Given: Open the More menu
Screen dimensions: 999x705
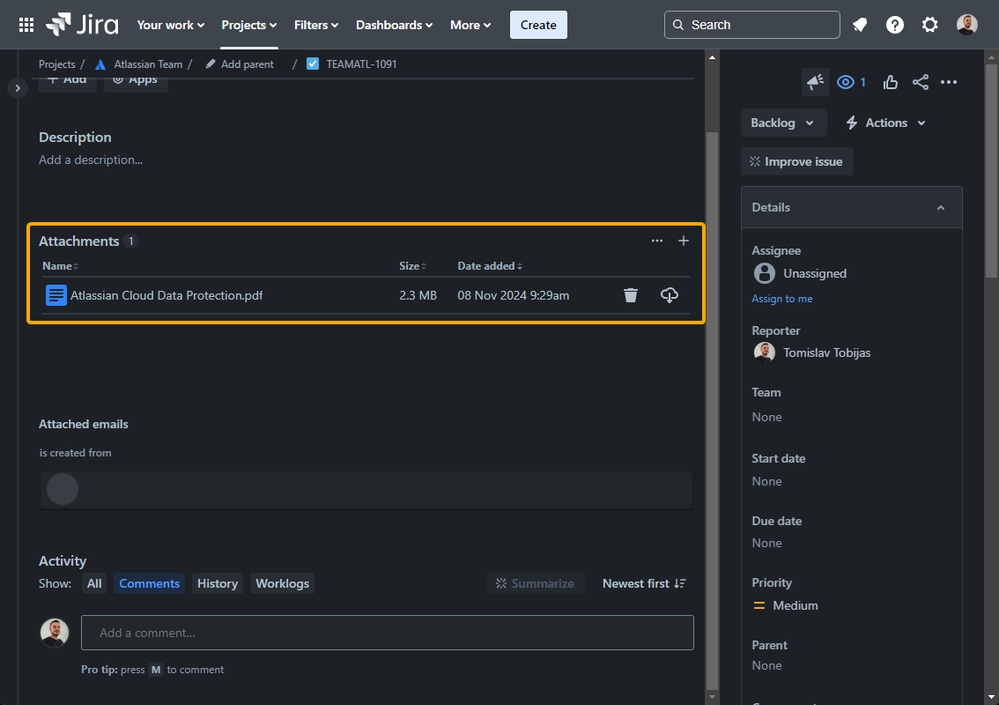Looking at the screenshot, I should click(x=471, y=25).
